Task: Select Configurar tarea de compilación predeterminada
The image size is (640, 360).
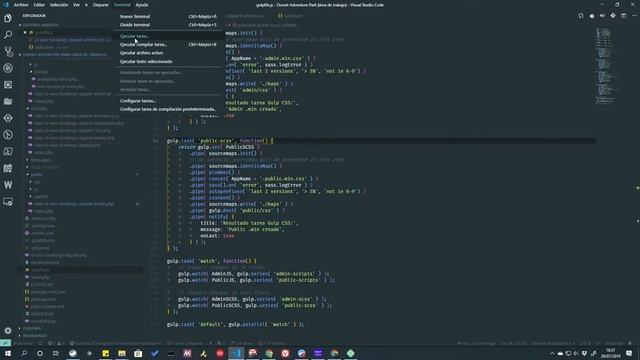Action: (x=168, y=109)
